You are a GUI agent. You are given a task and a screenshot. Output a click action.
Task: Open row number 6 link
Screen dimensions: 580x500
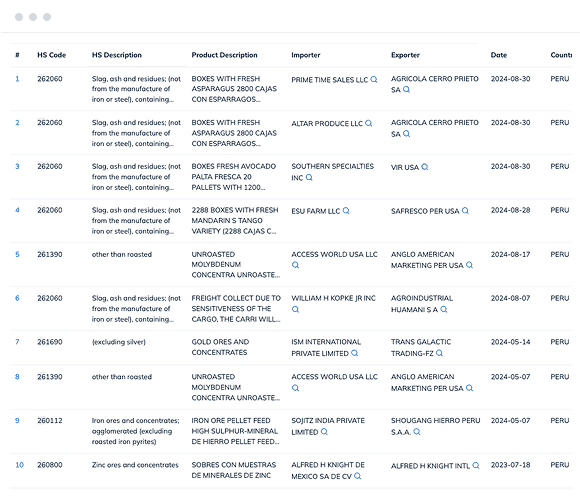click(17, 298)
